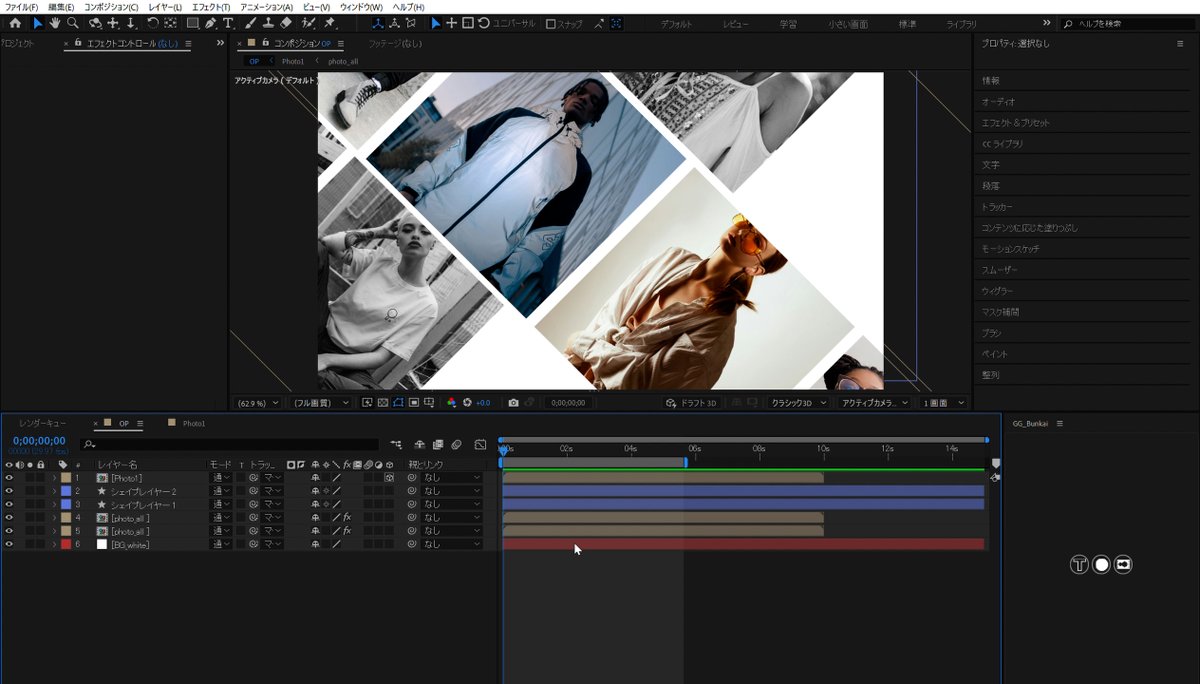
Task: Click the motion blur icon in timeline header
Action: [x=456, y=444]
